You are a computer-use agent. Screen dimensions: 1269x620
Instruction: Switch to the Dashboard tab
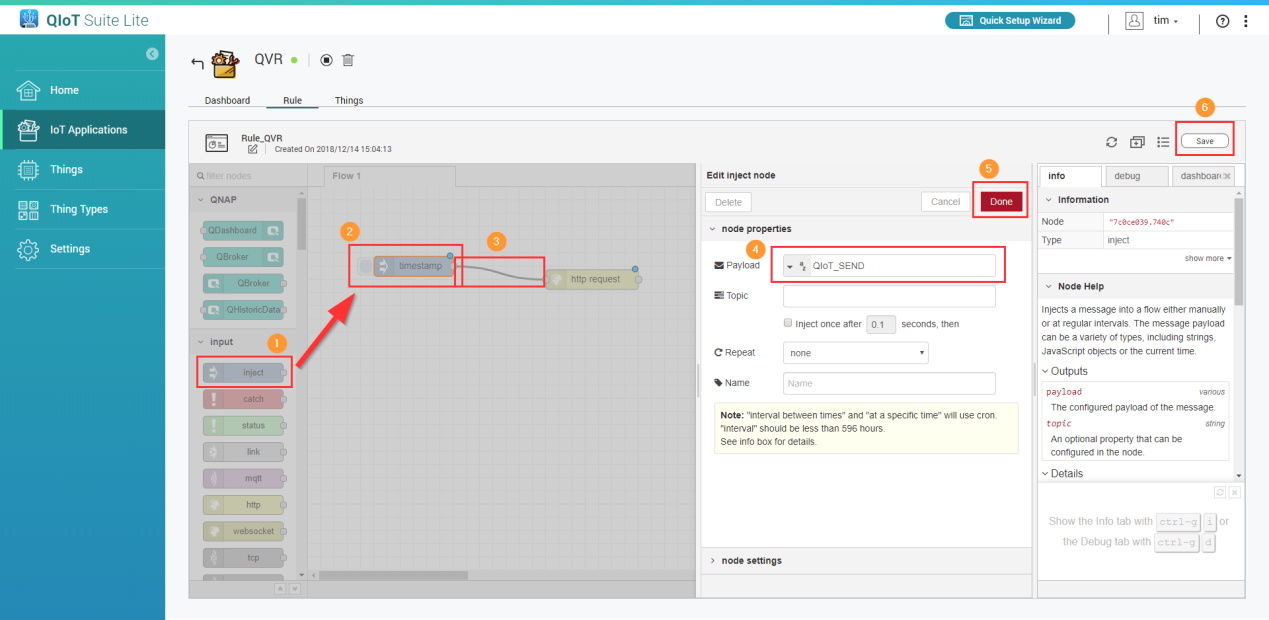coord(227,101)
